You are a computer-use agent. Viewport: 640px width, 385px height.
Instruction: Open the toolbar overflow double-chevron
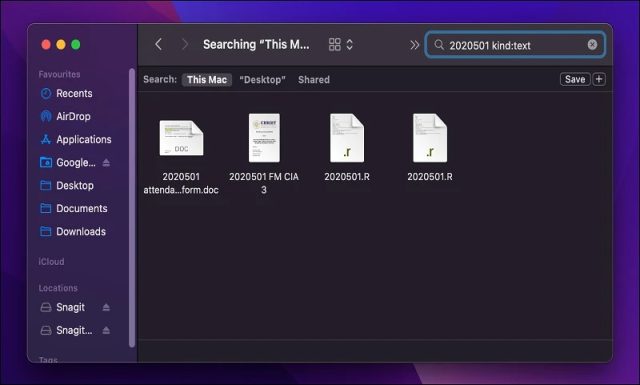point(414,45)
